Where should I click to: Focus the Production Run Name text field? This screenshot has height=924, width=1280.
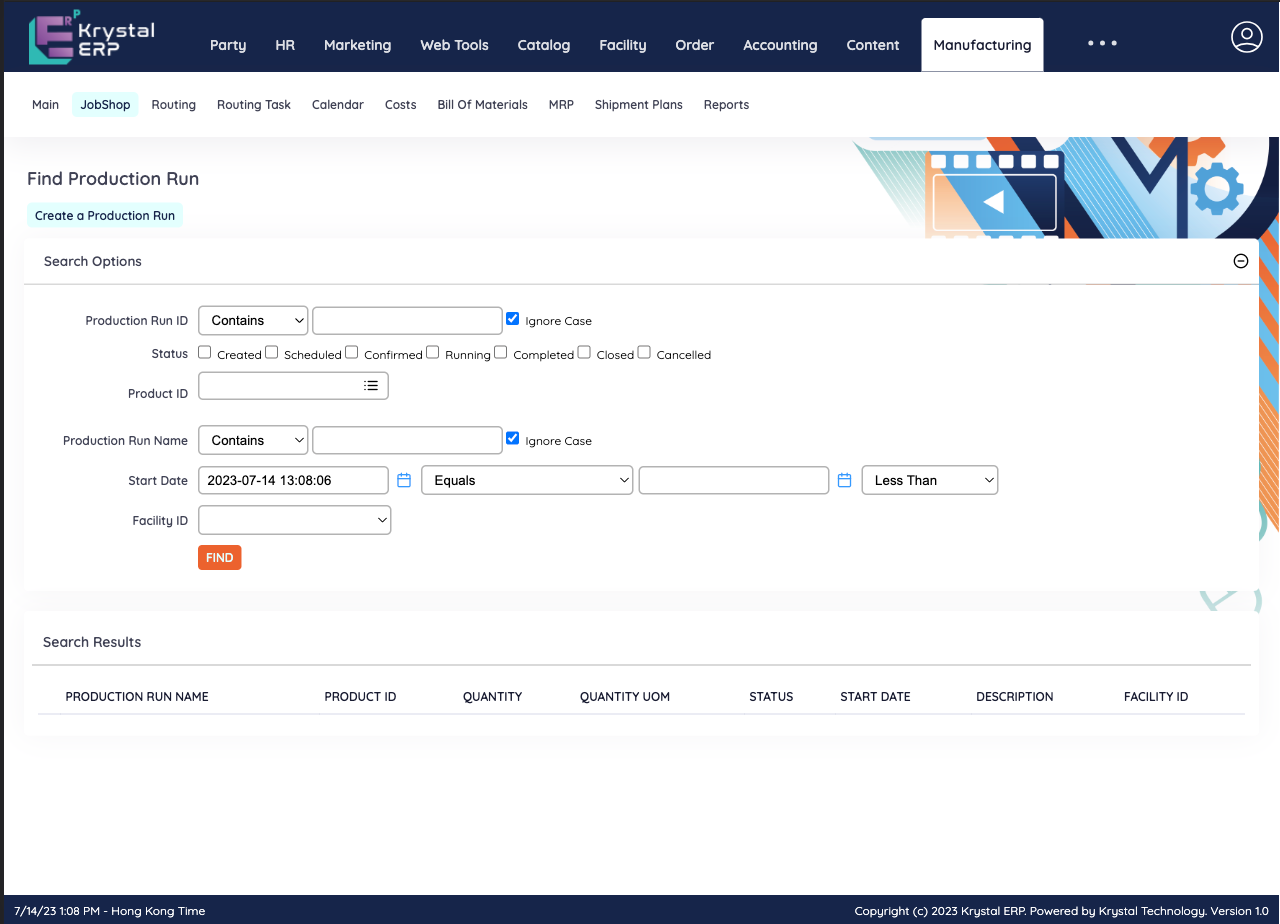pos(407,441)
